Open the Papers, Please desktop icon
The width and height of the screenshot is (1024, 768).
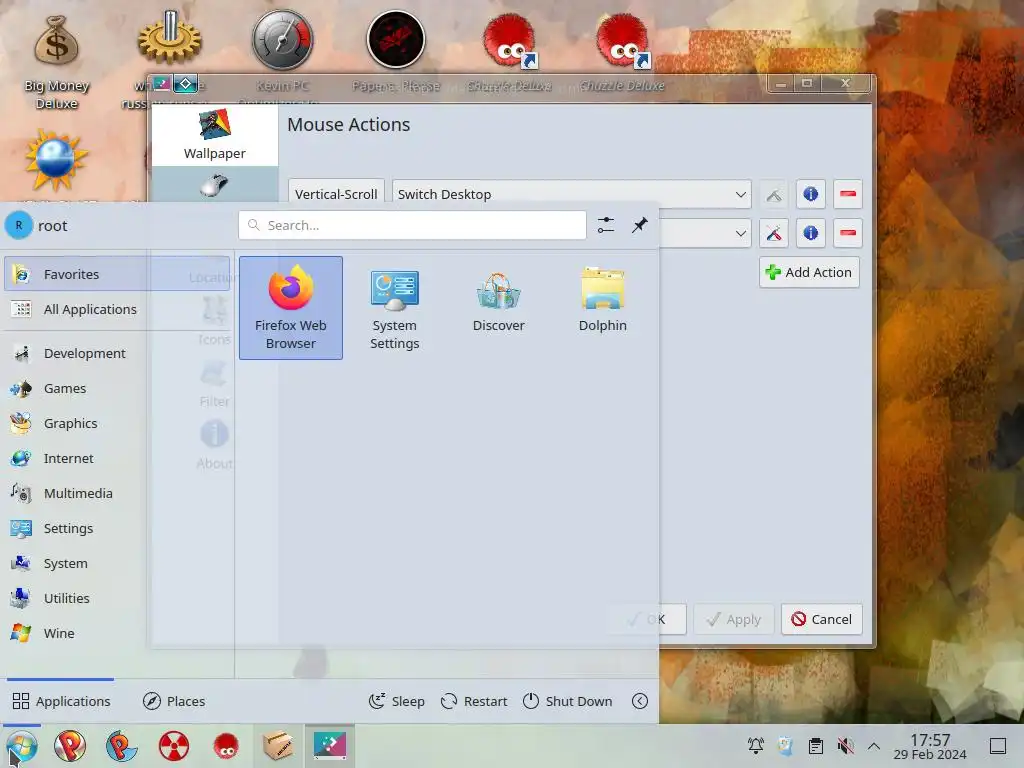[x=396, y=39]
